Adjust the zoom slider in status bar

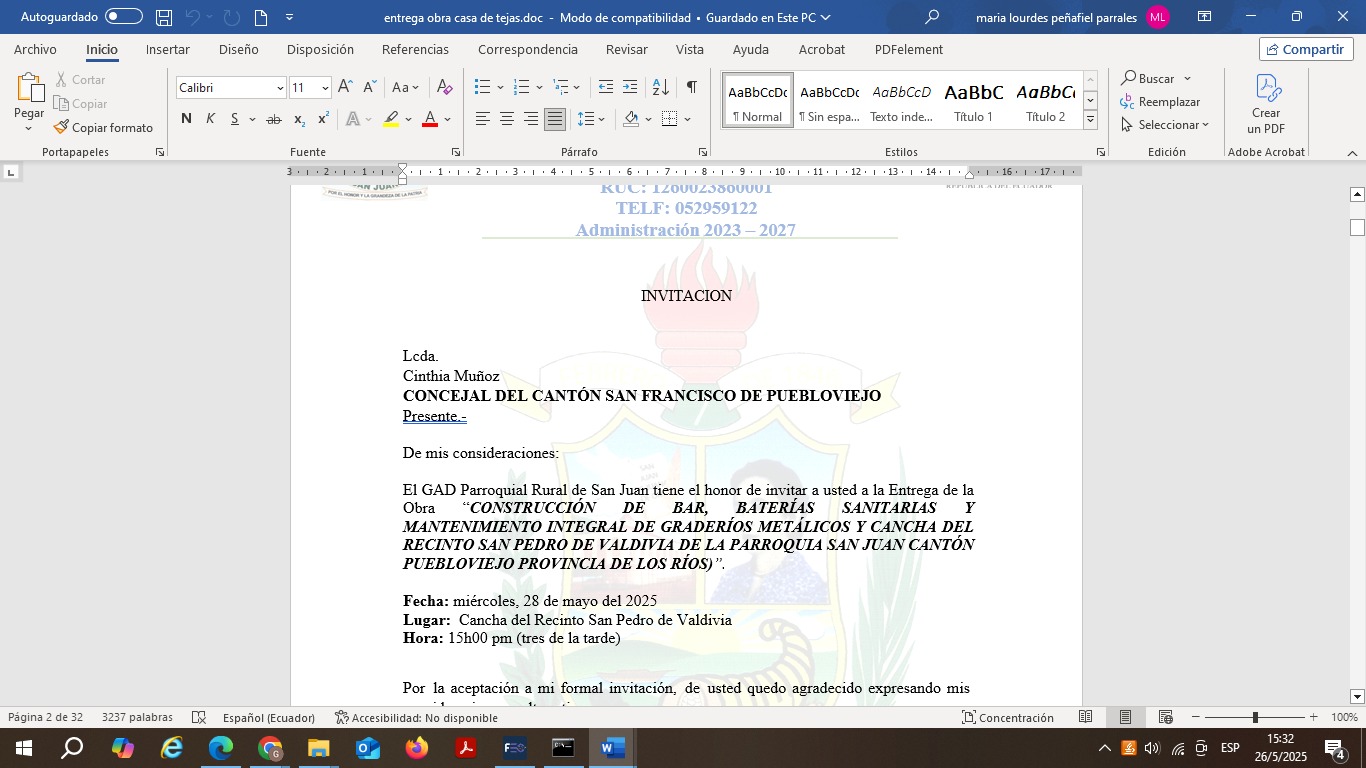pyautogui.click(x=1255, y=717)
